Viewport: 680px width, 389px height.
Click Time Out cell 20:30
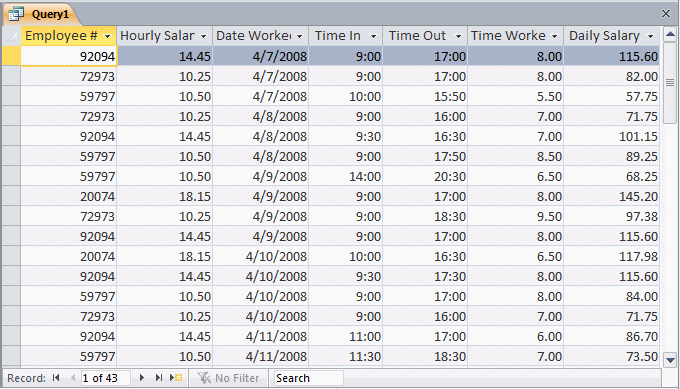click(425, 176)
